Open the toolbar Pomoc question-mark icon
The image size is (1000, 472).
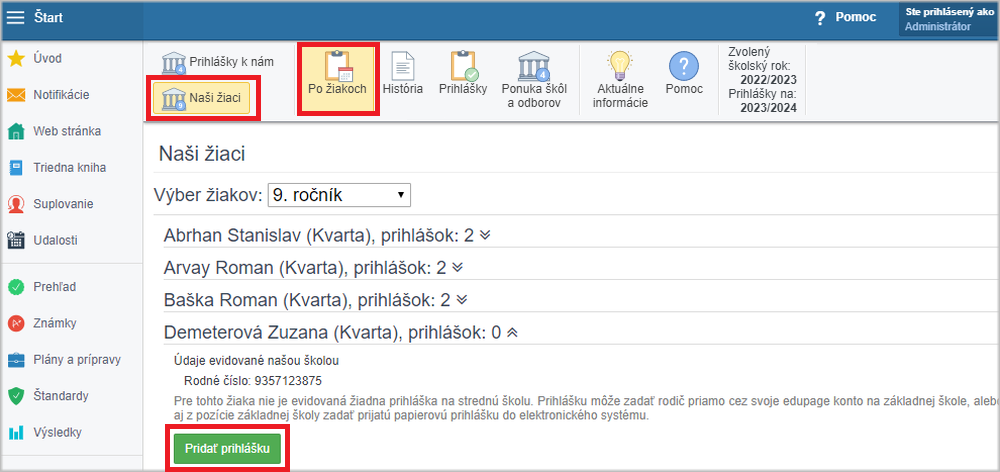(684, 65)
